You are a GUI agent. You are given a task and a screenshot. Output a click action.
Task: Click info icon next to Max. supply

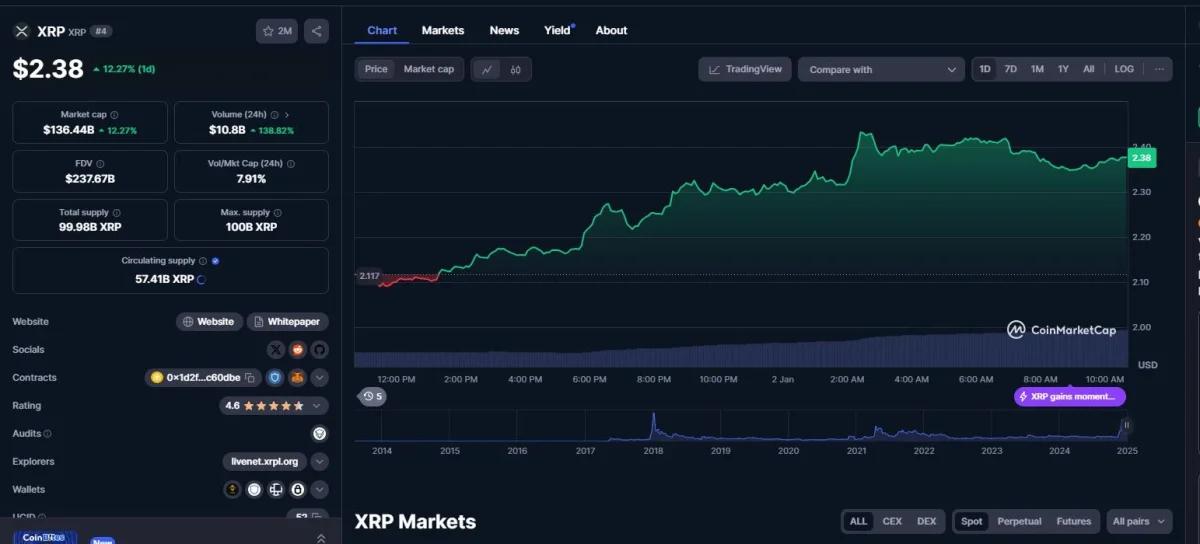pyautogui.click(x=279, y=213)
